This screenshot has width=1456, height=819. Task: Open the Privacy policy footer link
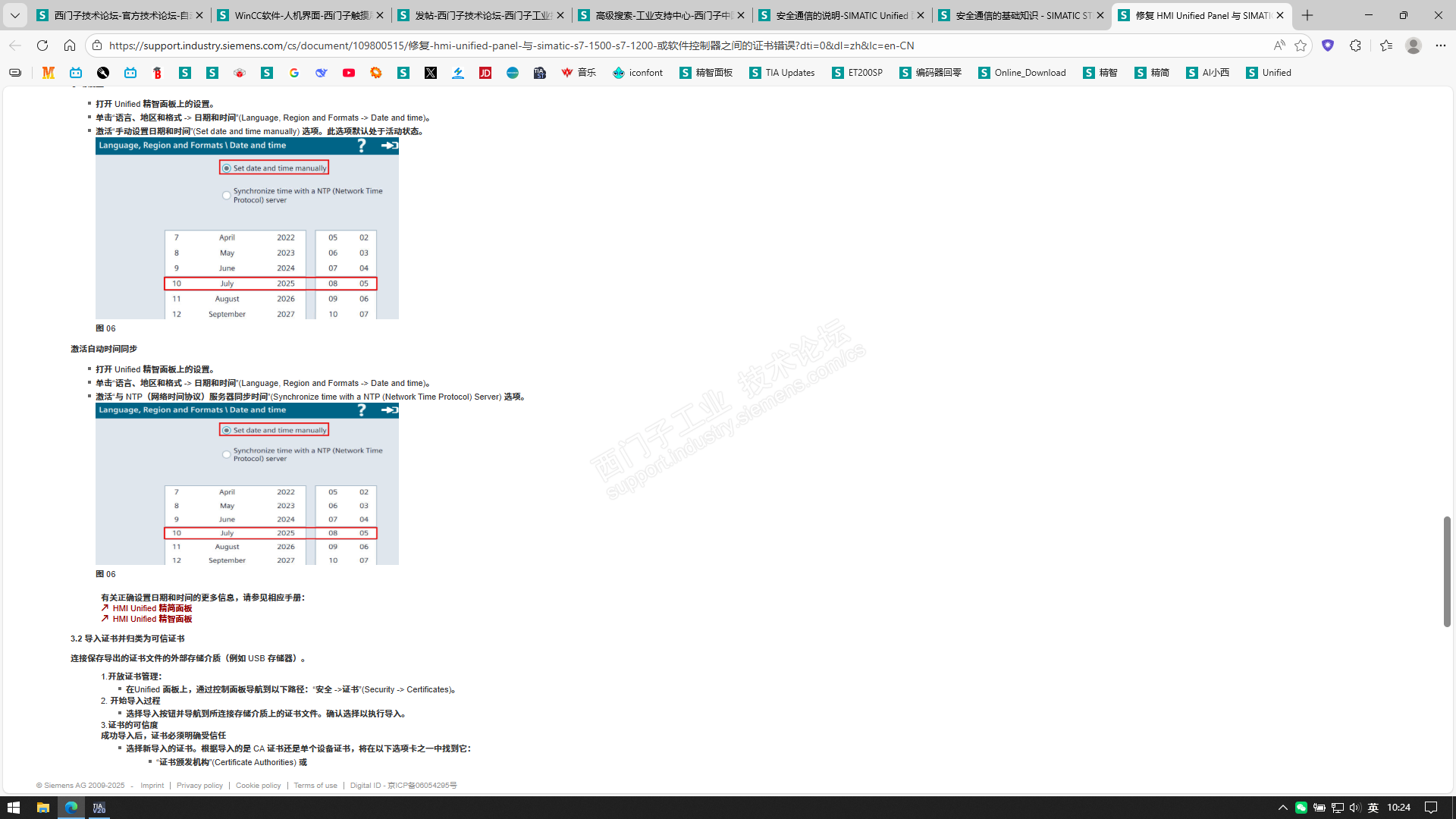[199, 786]
